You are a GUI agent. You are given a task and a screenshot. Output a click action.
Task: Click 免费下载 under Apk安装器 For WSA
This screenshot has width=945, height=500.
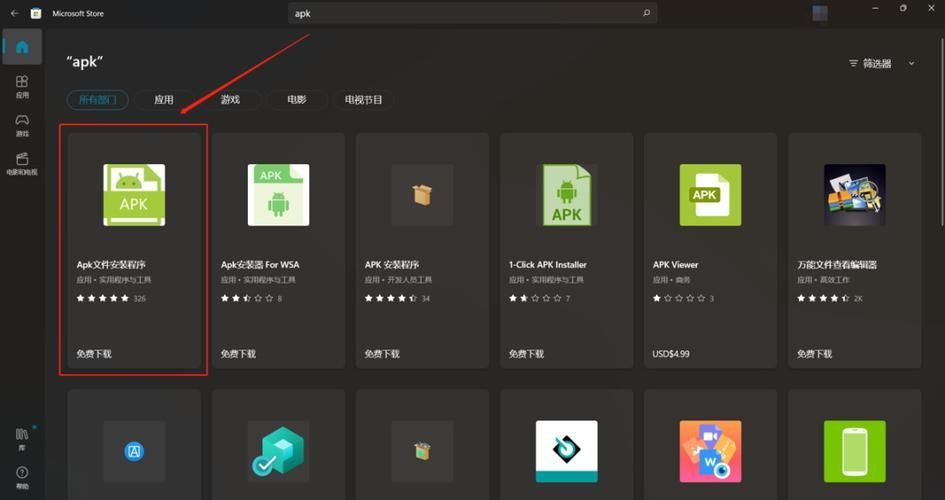pyautogui.click(x=238, y=354)
